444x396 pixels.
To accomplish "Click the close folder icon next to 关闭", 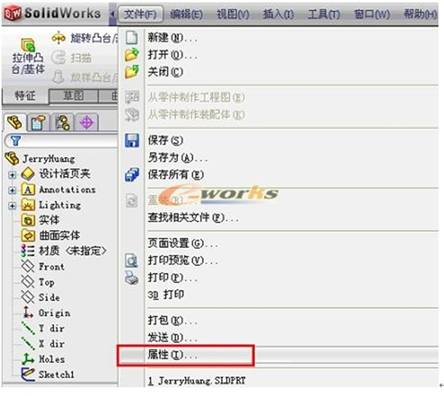I will click(132, 72).
